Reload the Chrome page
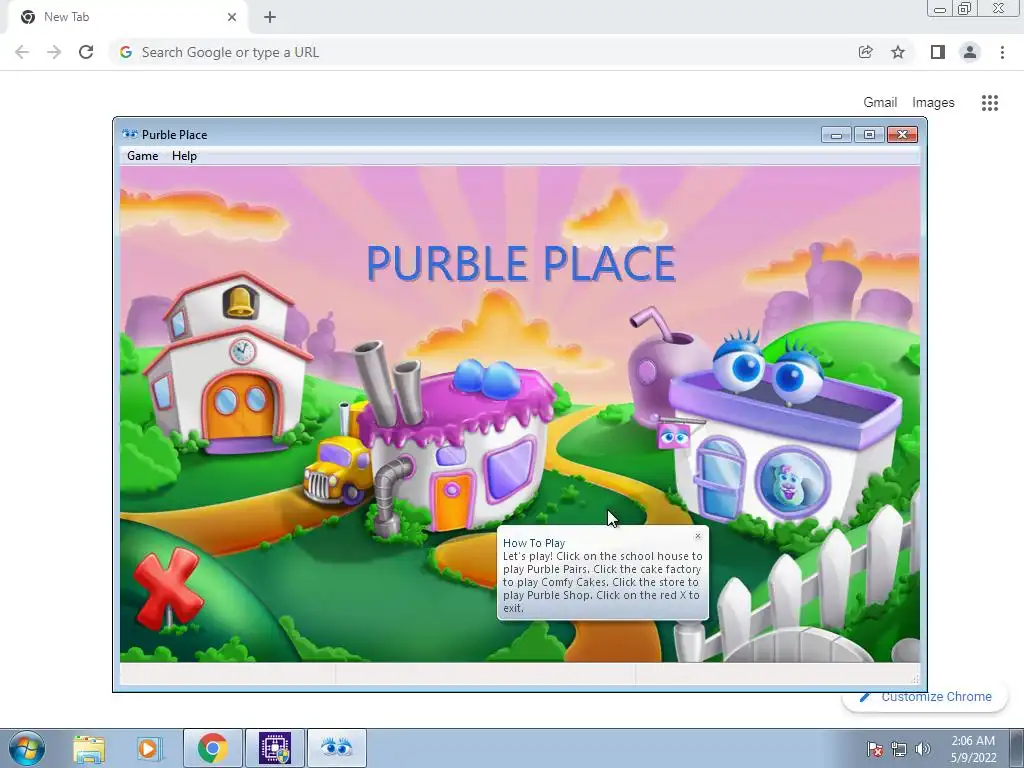 (x=86, y=52)
